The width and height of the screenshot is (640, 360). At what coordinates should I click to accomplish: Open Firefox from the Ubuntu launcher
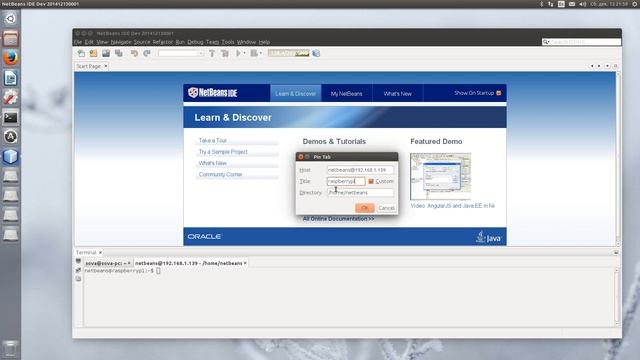tap(11, 58)
